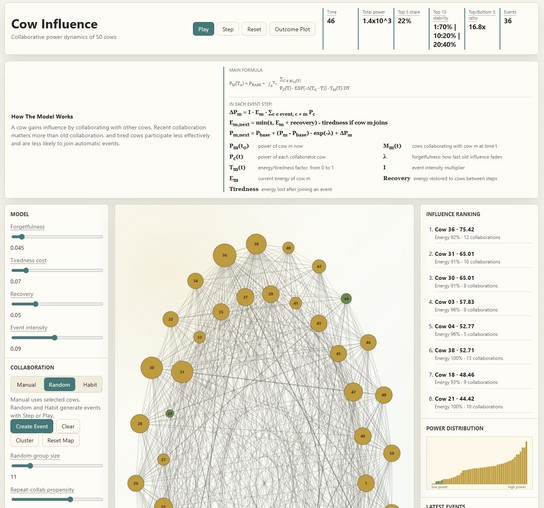Image resolution: width=544 pixels, height=508 pixels.
Task: Select cow node 35 in the network
Action: click(221, 312)
